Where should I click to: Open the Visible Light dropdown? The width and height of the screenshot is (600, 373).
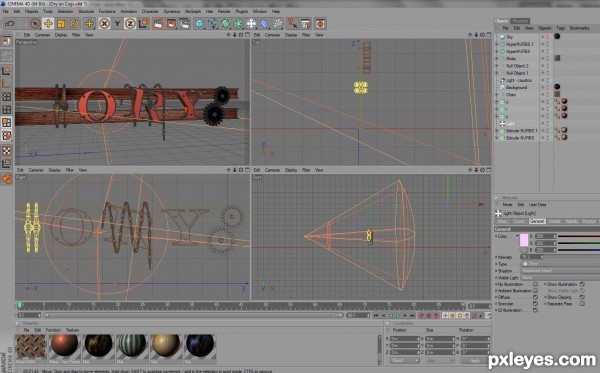560,278
